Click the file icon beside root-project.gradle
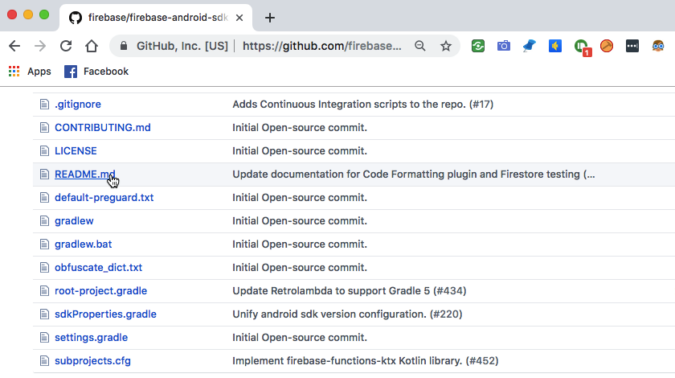The image size is (675, 378). [44, 291]
